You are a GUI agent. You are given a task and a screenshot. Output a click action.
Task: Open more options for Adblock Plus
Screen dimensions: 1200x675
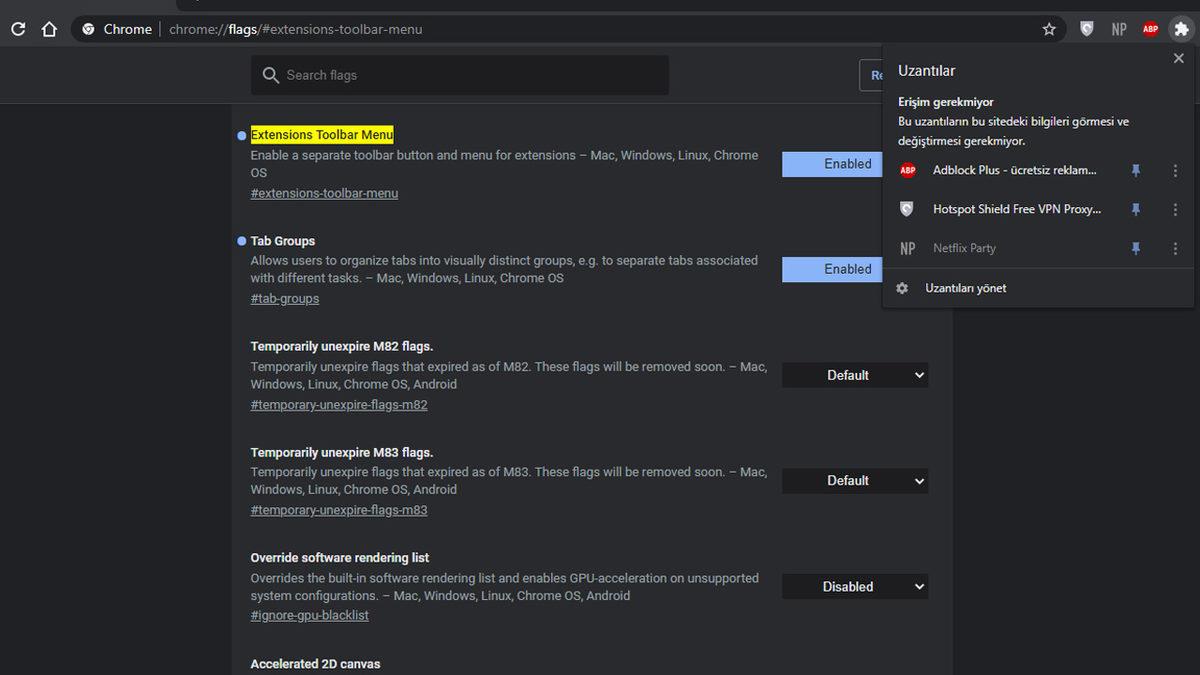1175,171
